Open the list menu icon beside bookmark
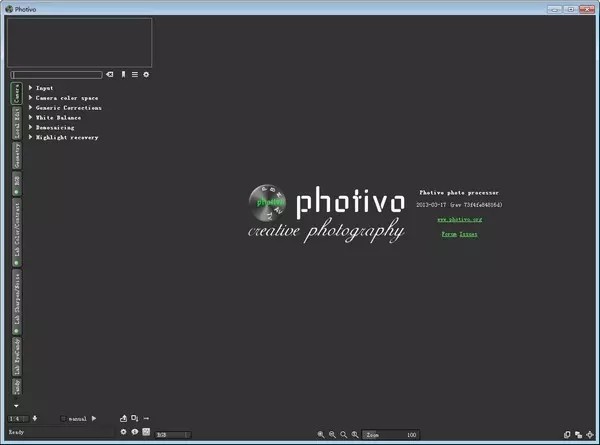Viewport: 600px width, 445px height. pyautogui.click(x=135, y=75)
